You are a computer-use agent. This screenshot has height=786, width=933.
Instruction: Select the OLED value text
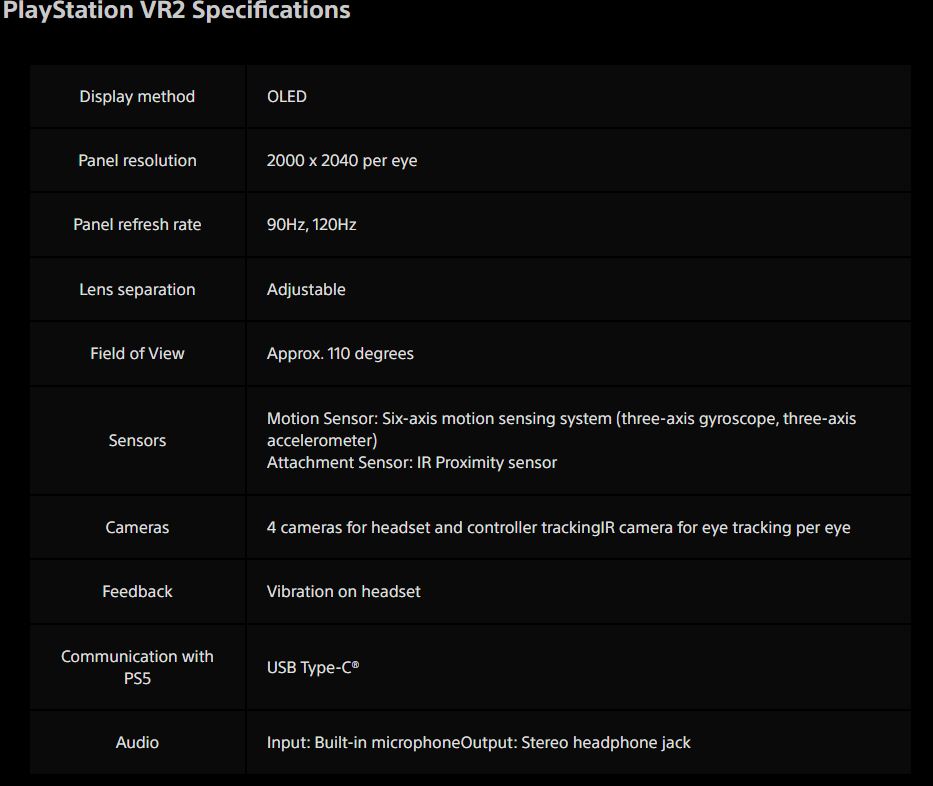287,96
